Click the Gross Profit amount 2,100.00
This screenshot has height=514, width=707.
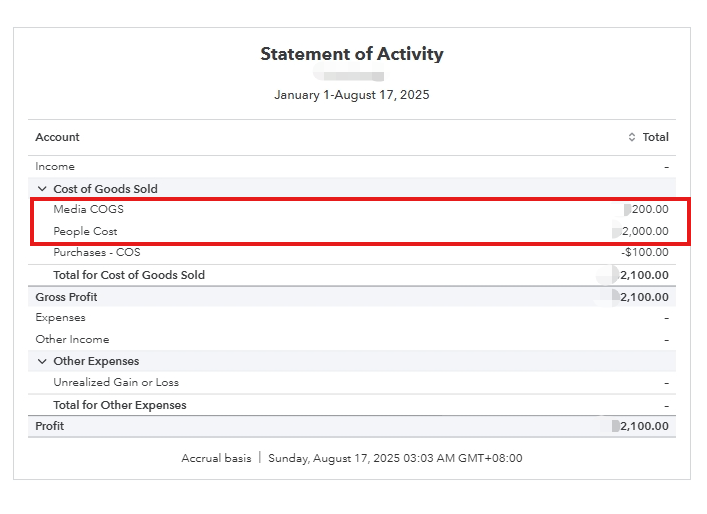tap(644, 297)
